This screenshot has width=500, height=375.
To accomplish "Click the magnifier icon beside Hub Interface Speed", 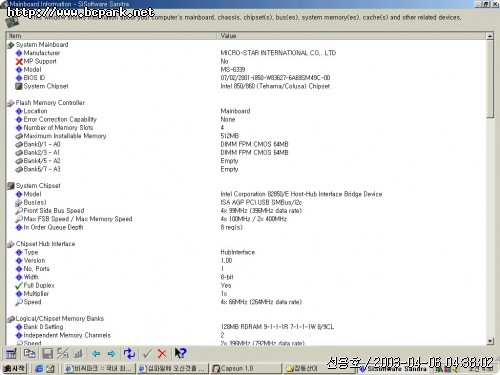I will point(19,302).
